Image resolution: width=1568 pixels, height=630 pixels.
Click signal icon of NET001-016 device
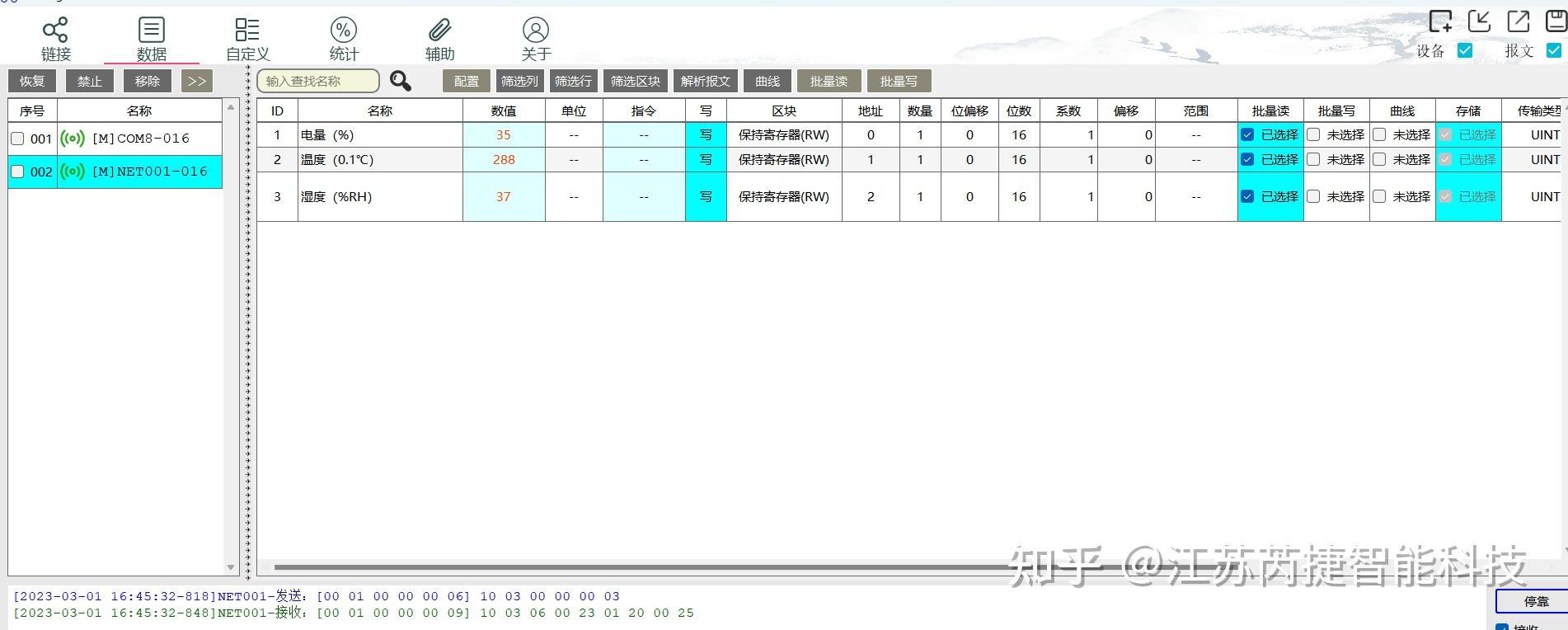(x=73, y=172)
